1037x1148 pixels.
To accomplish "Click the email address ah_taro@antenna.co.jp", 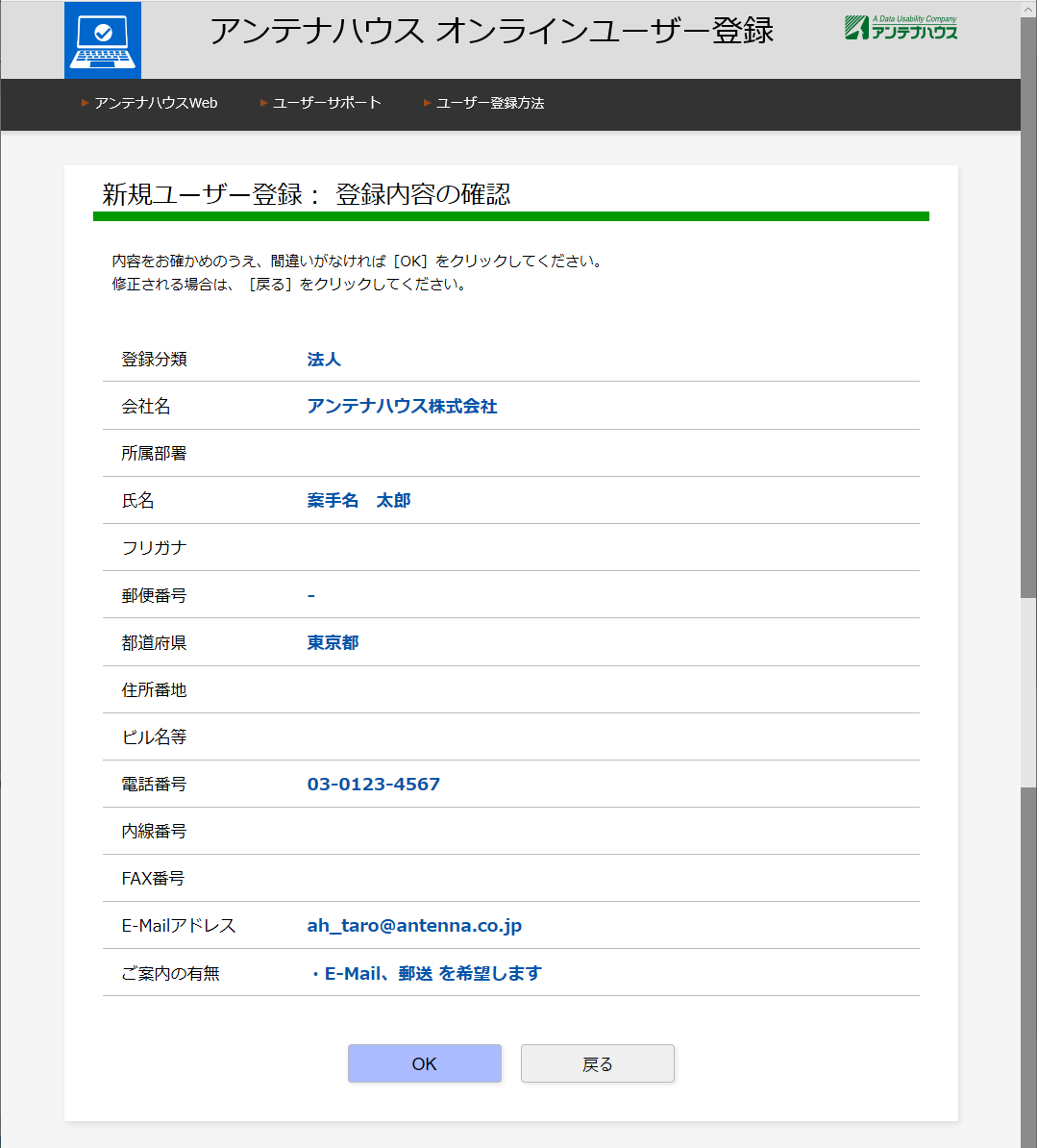I will click(x=413, y=925).
